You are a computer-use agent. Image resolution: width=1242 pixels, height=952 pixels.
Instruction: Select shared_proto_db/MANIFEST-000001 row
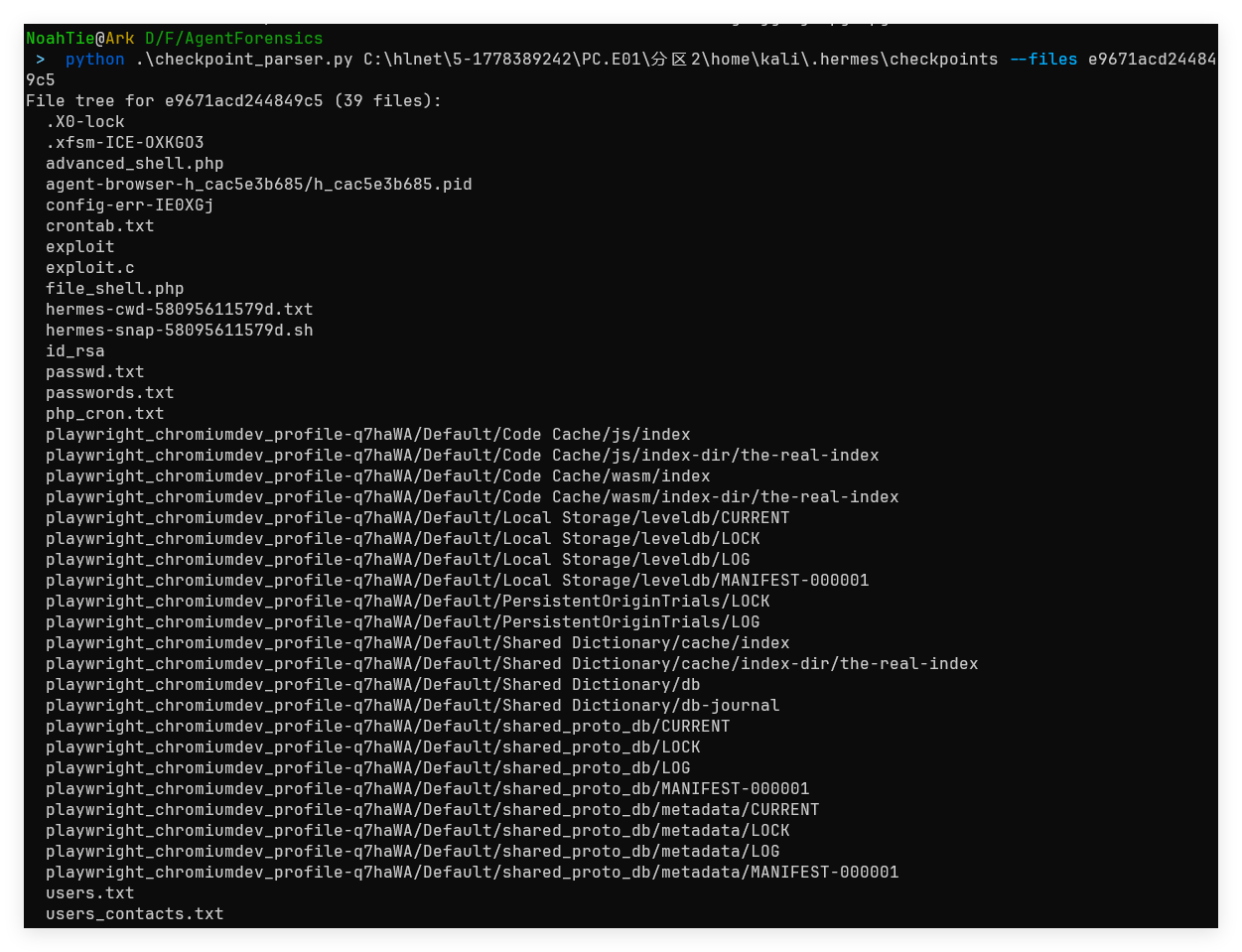click(x=428, y=789)
